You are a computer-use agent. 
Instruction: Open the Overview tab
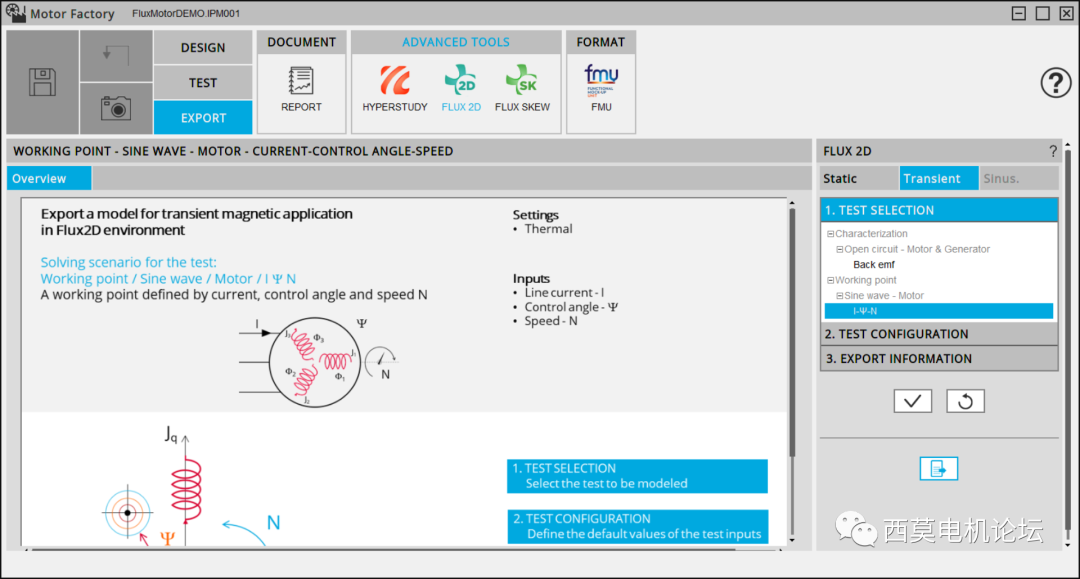tap(49, 178)
